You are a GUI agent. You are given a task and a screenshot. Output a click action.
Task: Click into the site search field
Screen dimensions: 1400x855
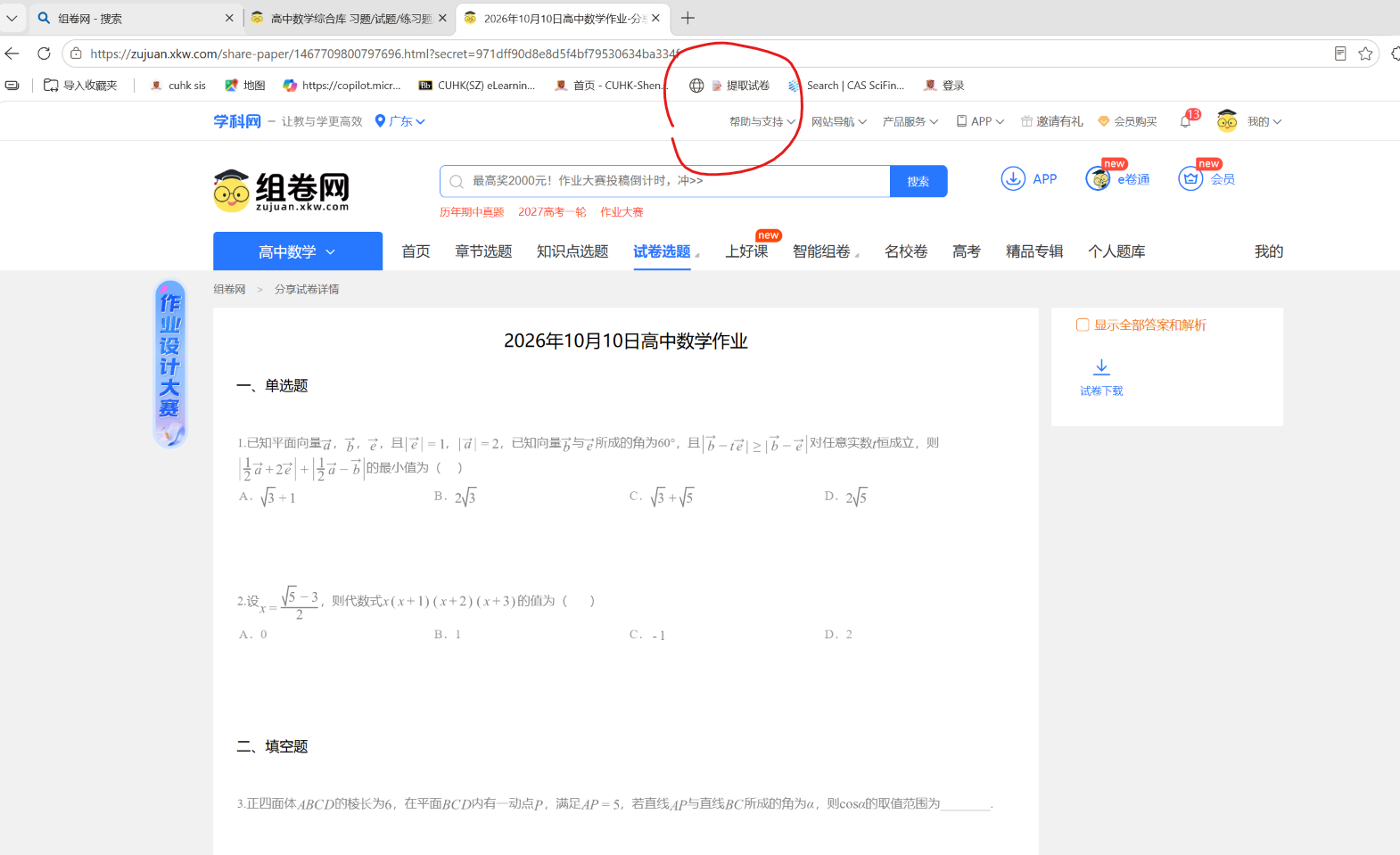664,181
